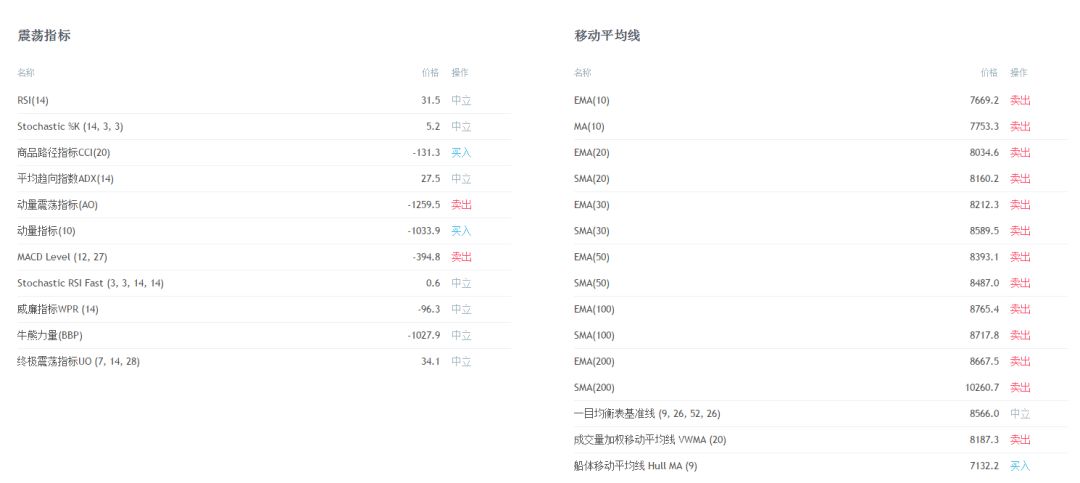Click 成交量加权移动平均线 VWMA (20) label
The image size is (1080, 483).
tap(650, 440)
